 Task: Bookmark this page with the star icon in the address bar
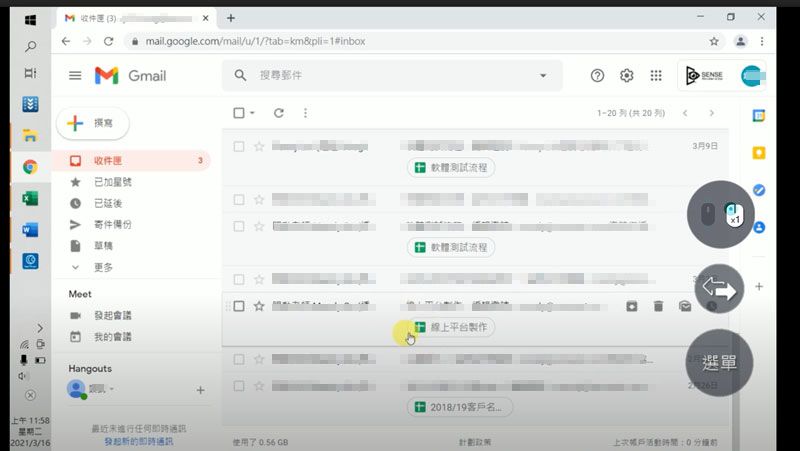coord(714,41)
